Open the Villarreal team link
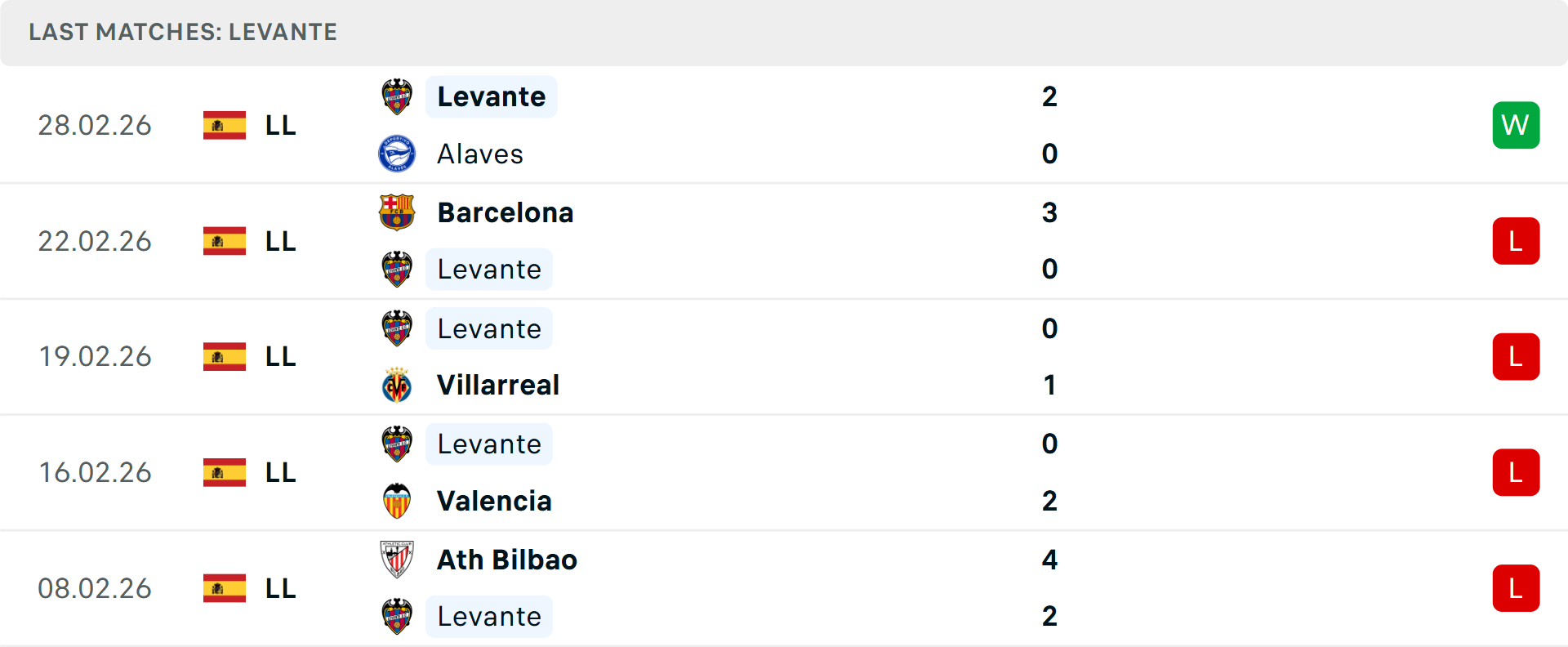Image resolution: width=1568 pixels, height=647 pixels. pos(498,385)
